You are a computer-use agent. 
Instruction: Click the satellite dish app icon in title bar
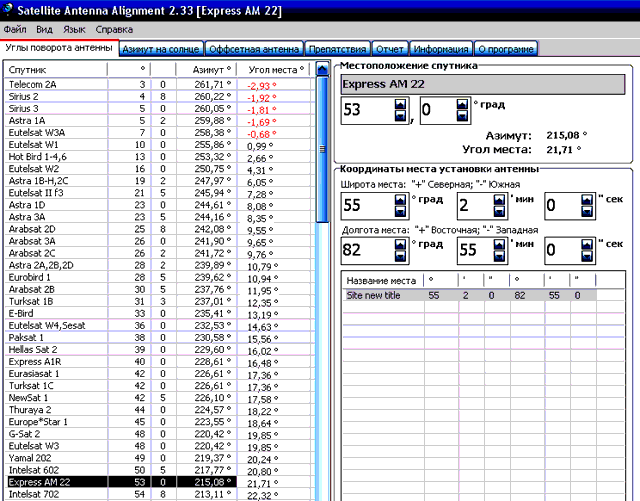coord(7,9)
